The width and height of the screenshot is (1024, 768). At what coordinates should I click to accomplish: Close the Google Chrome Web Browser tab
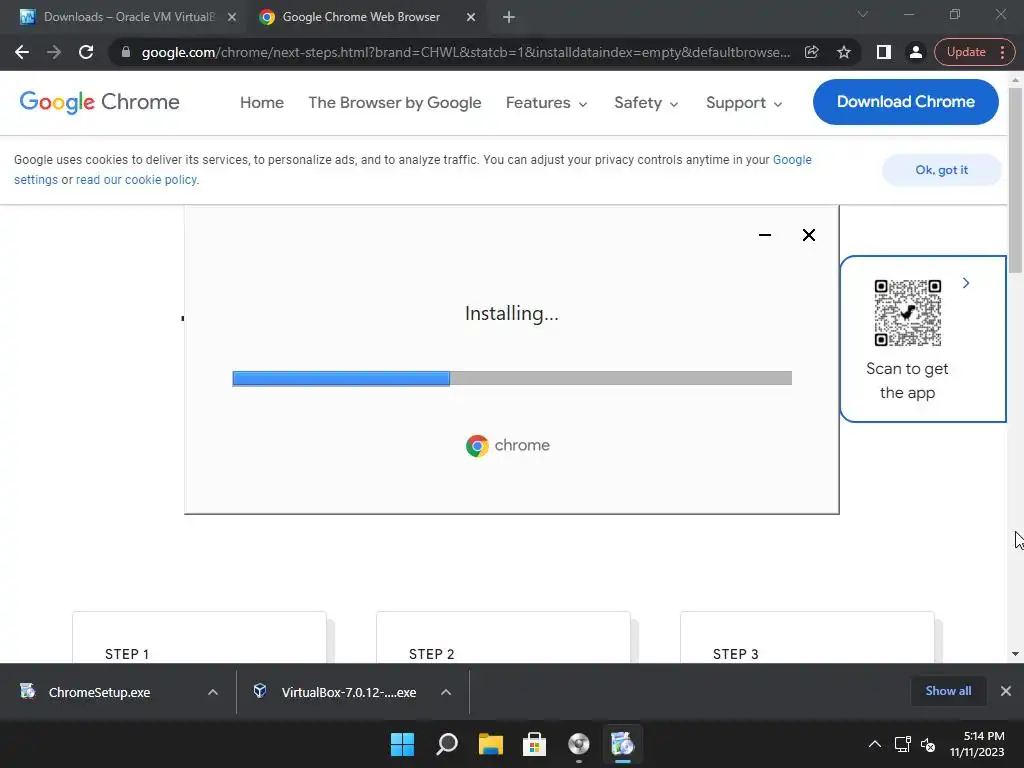[x=471, y=17]
